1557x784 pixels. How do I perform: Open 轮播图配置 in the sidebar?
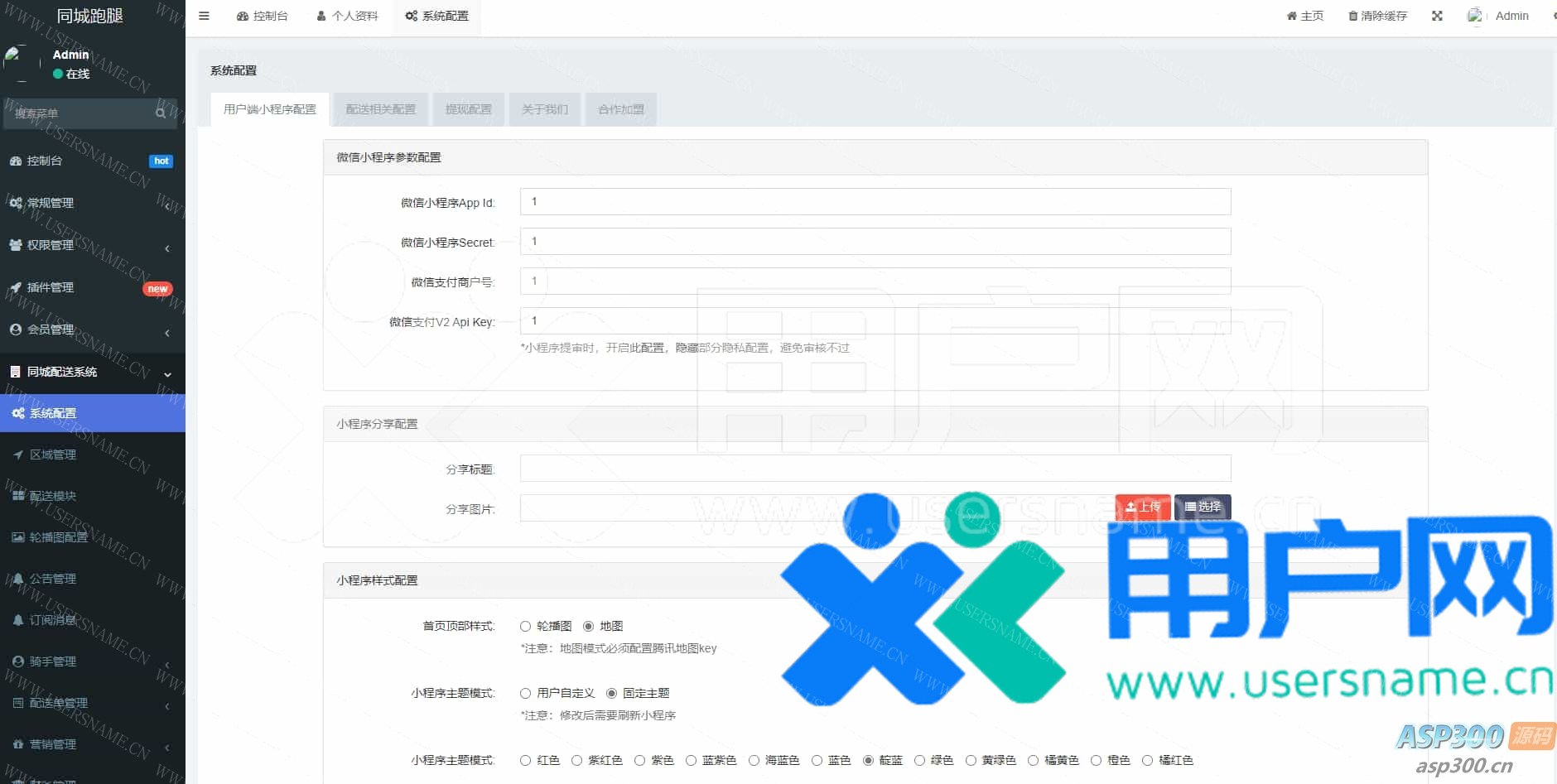[x=58, y=537]
